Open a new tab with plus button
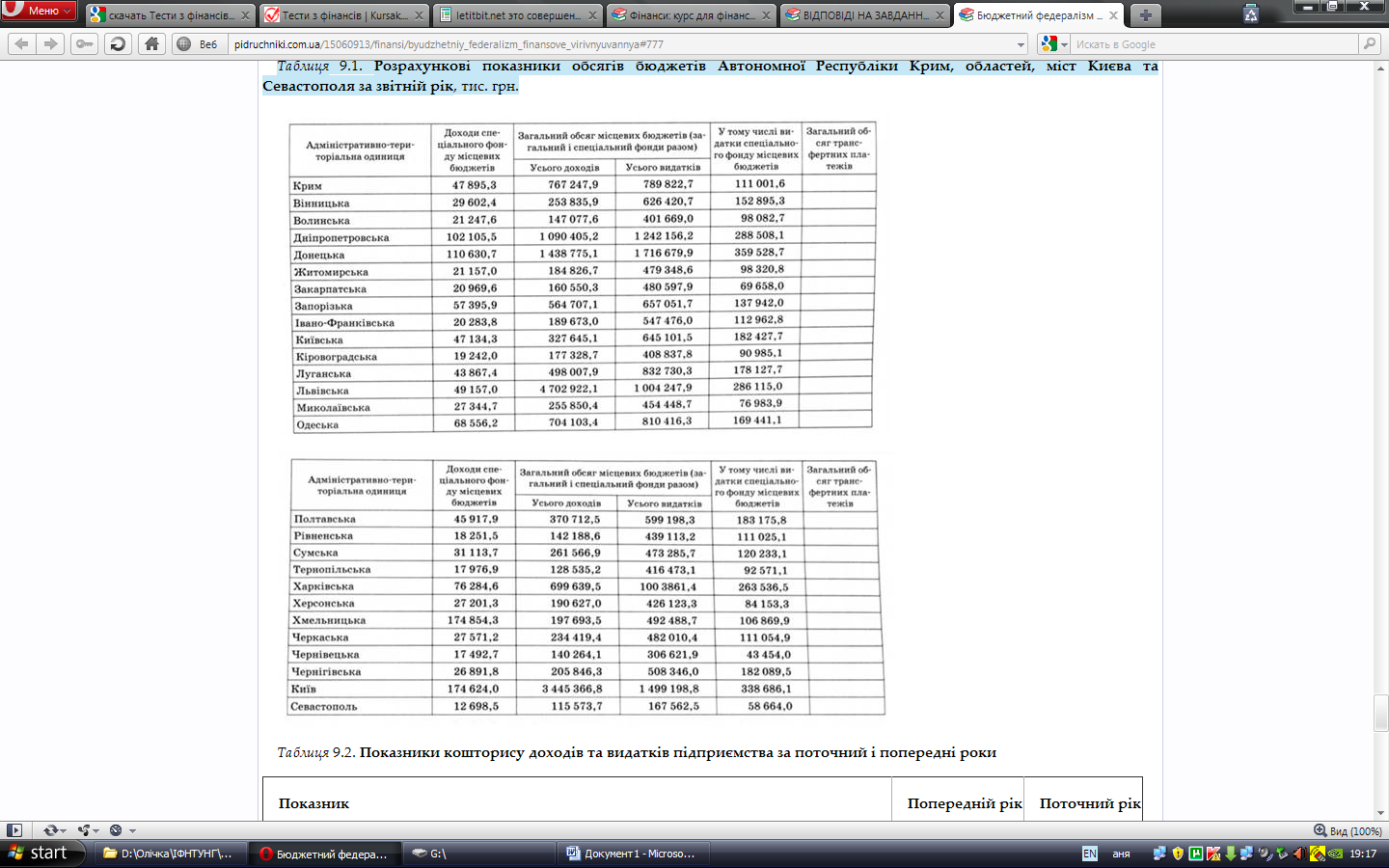 (x=1145, y=15)
